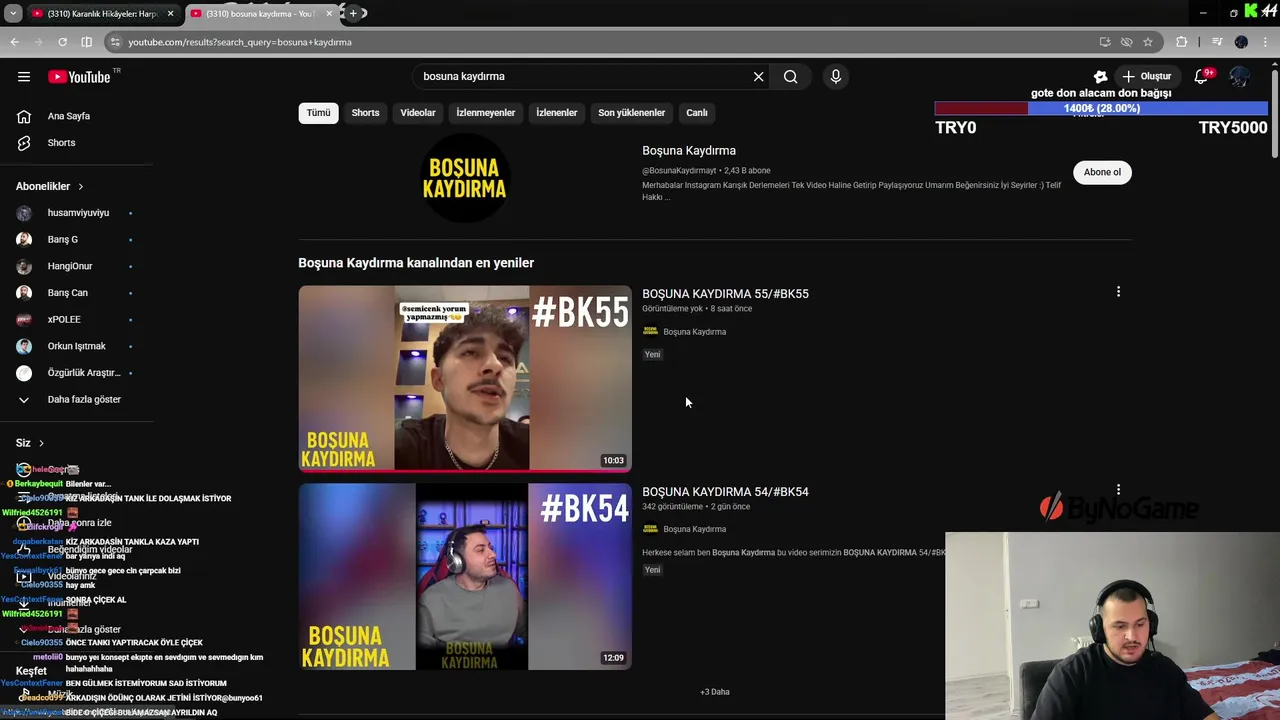Open Orkun Işıtmak subscription
The image size is (1280, 720).
coord(76,346)
